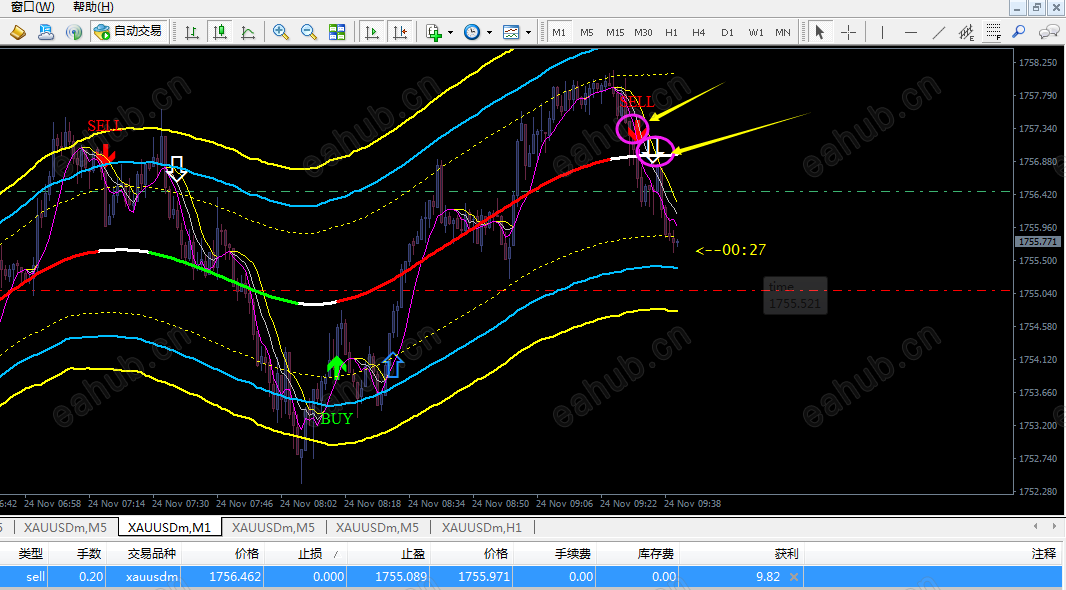Switch chart to line chart mode
Viewport: 1066px width, 590px height.
point(248,32)
